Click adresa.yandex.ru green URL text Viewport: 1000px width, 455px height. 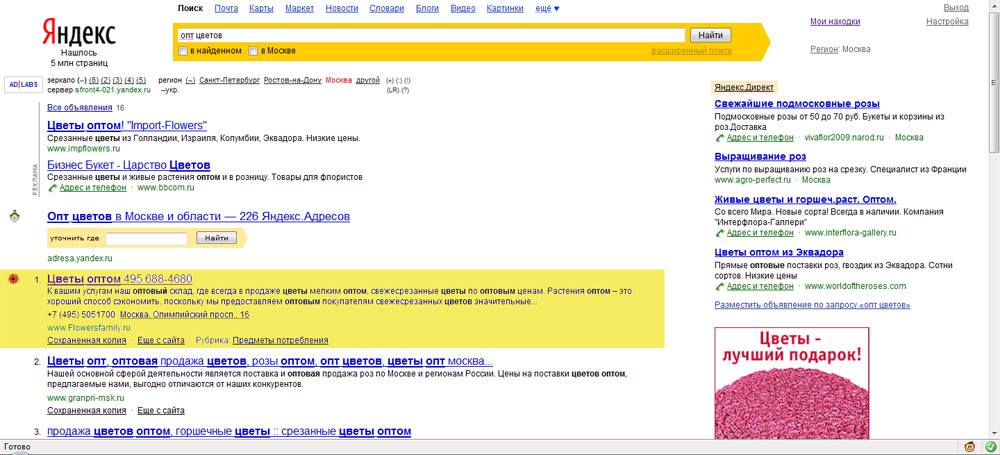tap(80, 259)
